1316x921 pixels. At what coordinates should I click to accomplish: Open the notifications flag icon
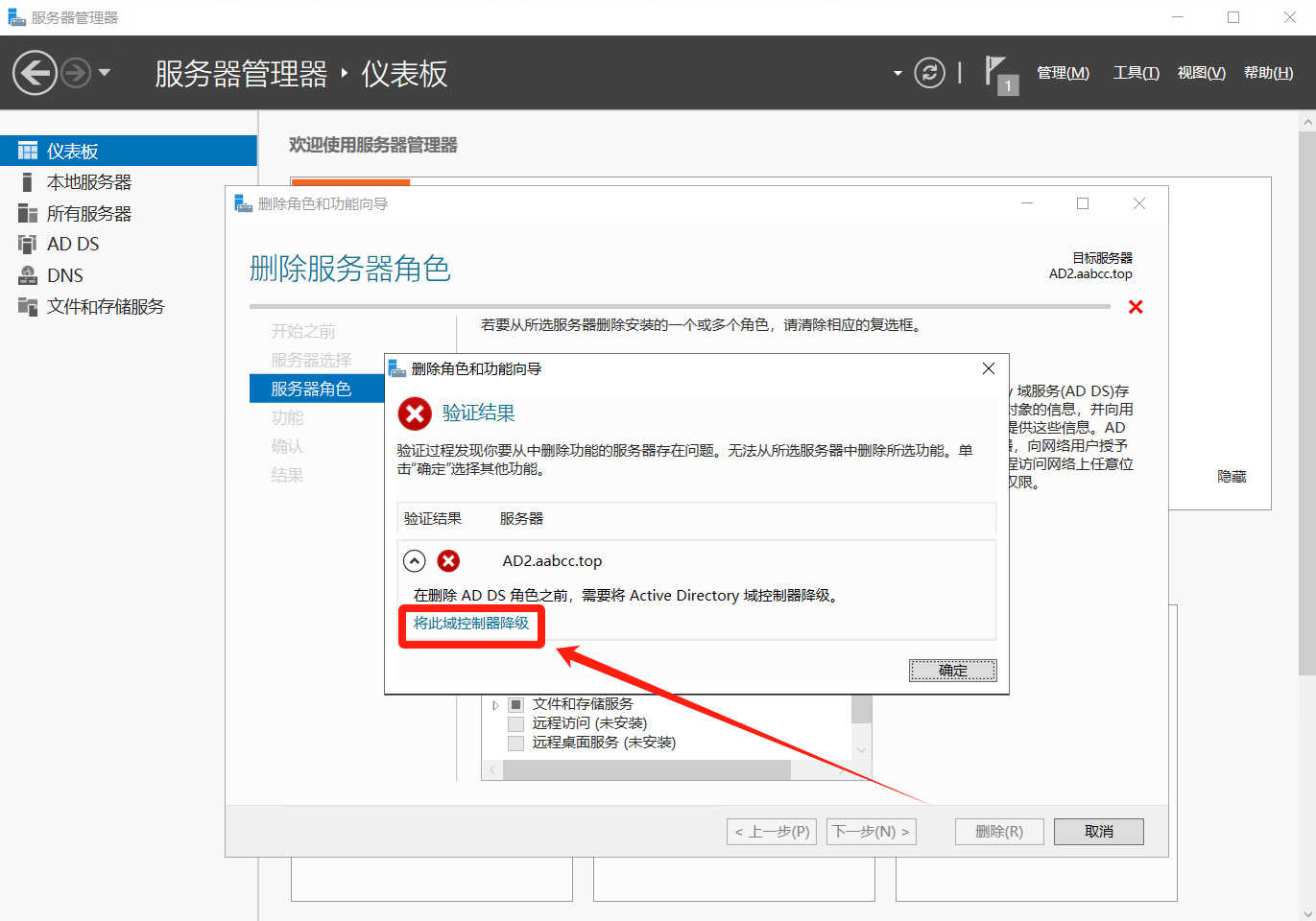tap(998, 73)
